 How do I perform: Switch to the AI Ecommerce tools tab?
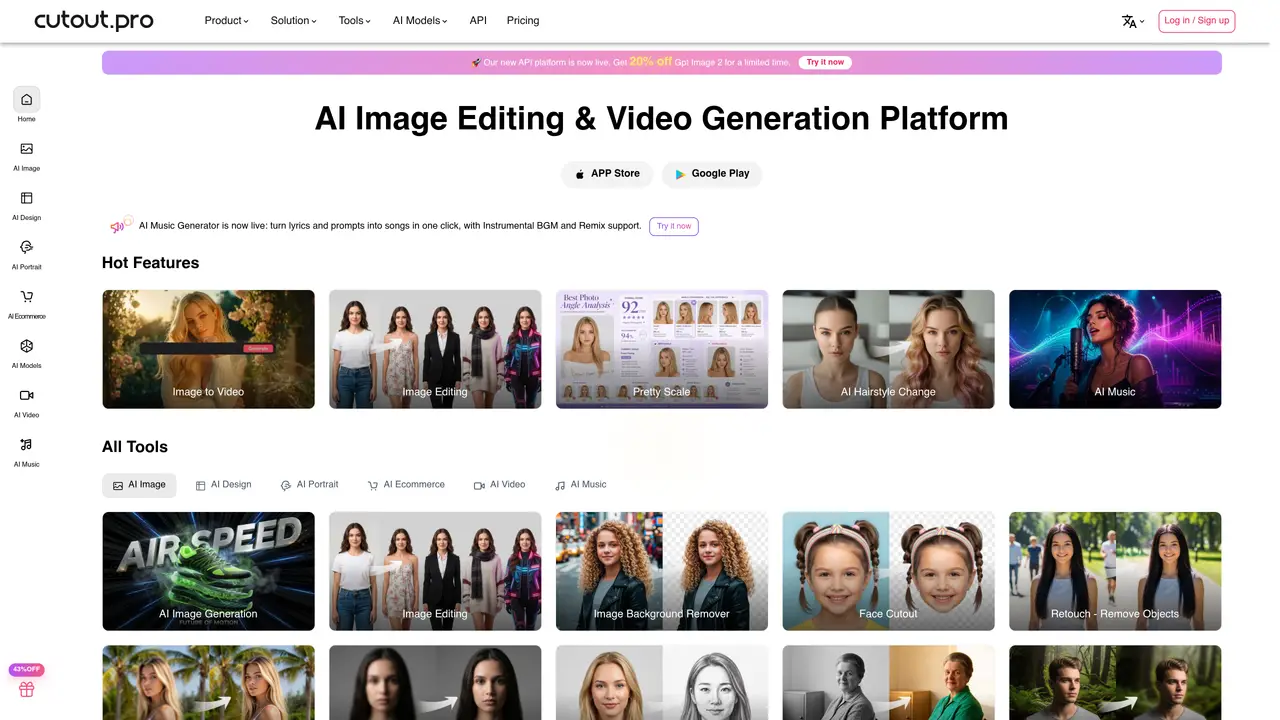[x=406, y=485]
